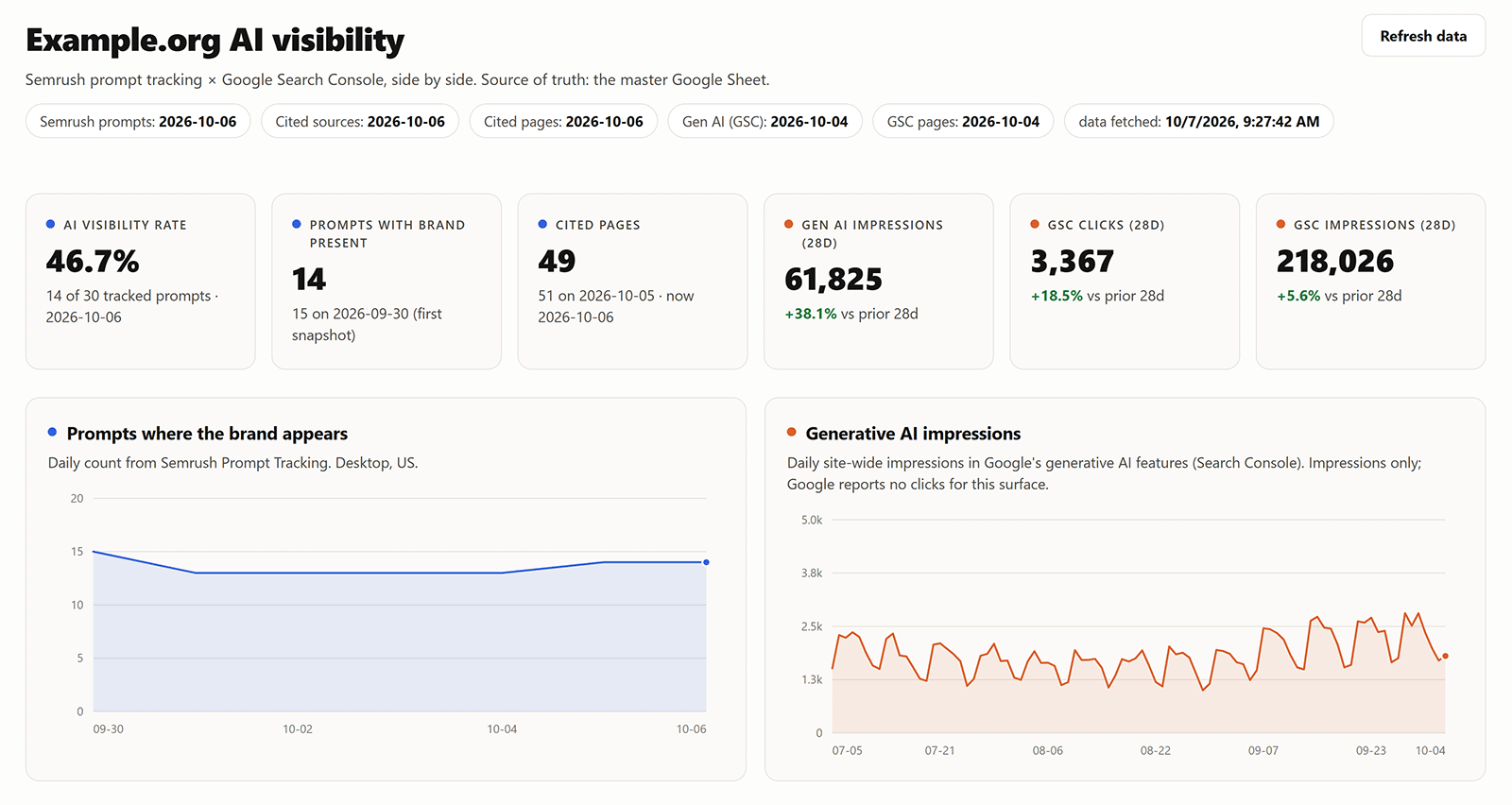Click '51 on 2026-10-05 · now' text
This screenshot has height=805, width=1512.
click(616, 296)
